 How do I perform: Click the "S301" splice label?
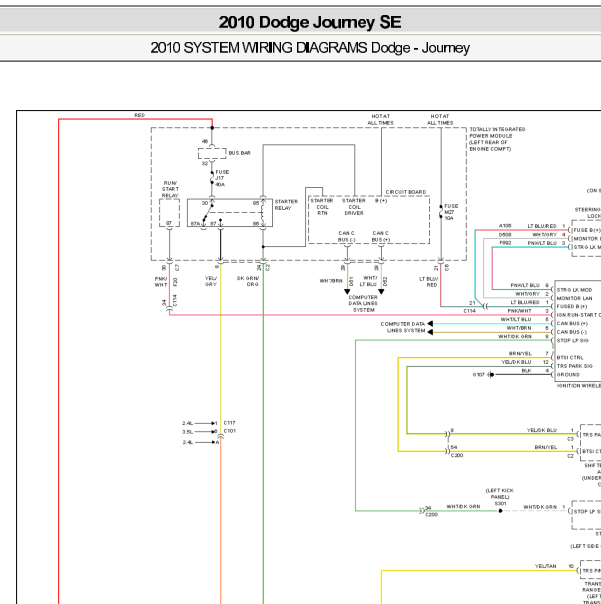click(500, 503)
